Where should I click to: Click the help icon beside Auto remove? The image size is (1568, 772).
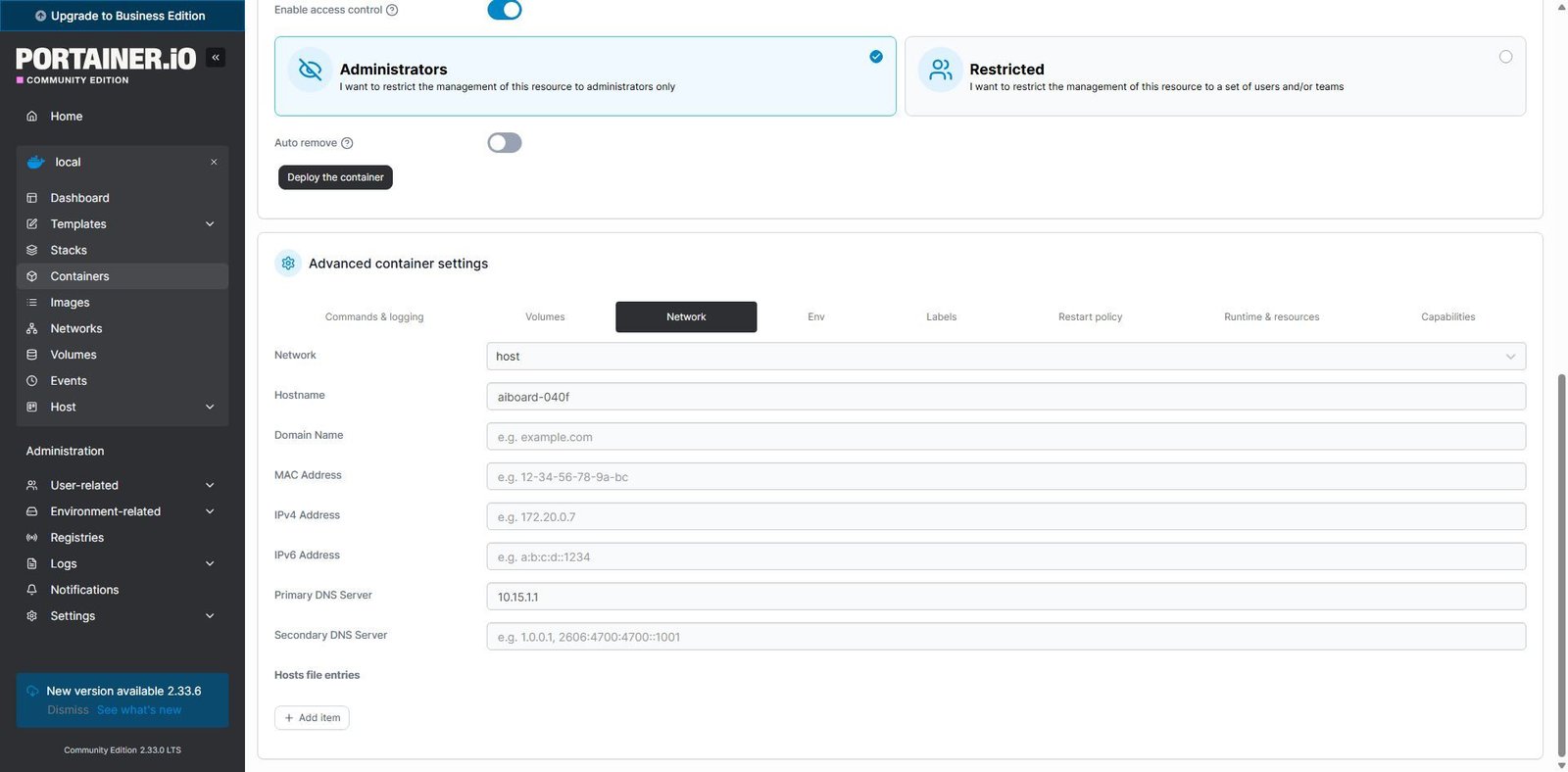click(x=347, y=143)
